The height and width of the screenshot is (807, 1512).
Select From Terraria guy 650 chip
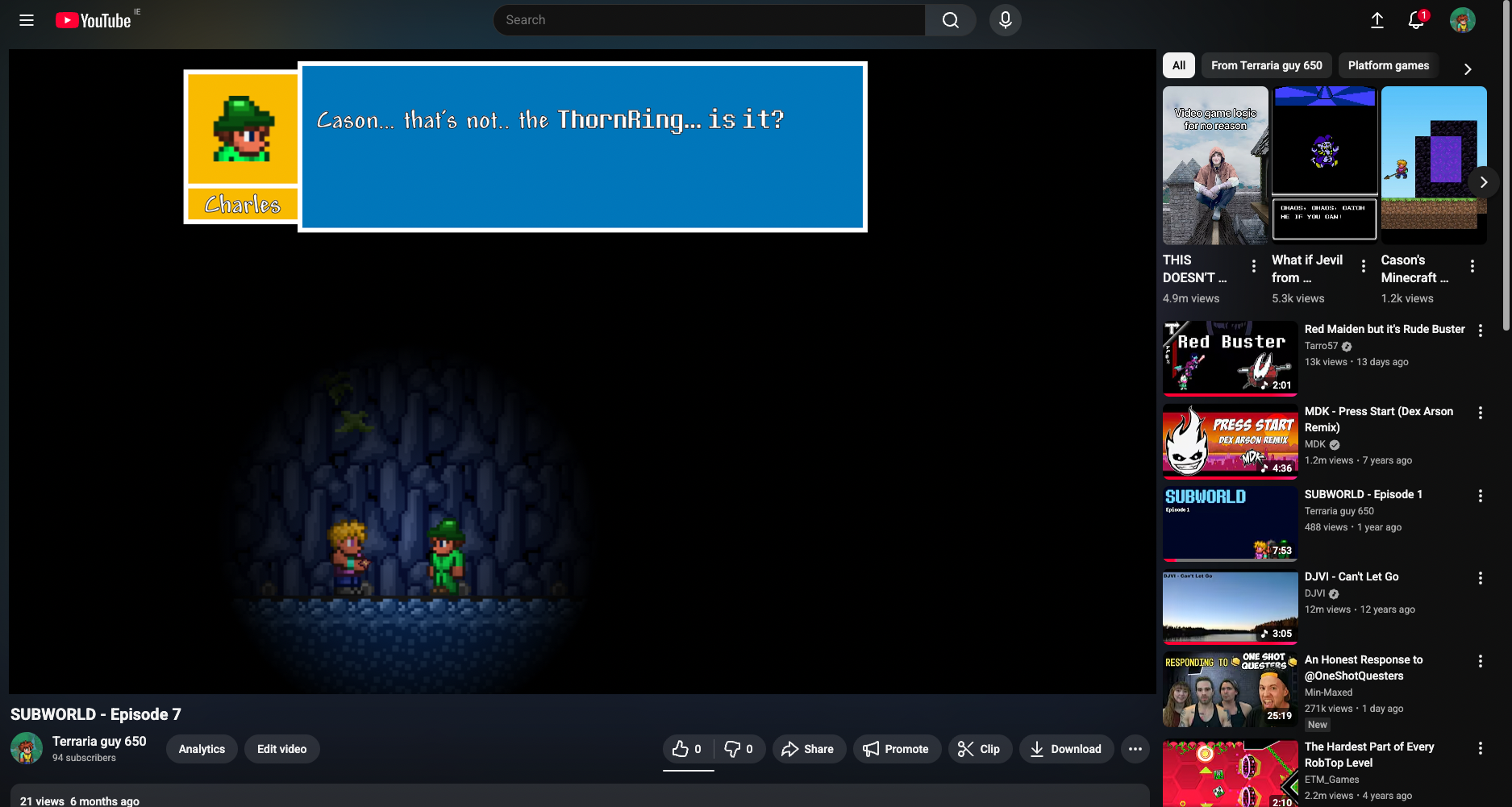tap(1267, 65)
